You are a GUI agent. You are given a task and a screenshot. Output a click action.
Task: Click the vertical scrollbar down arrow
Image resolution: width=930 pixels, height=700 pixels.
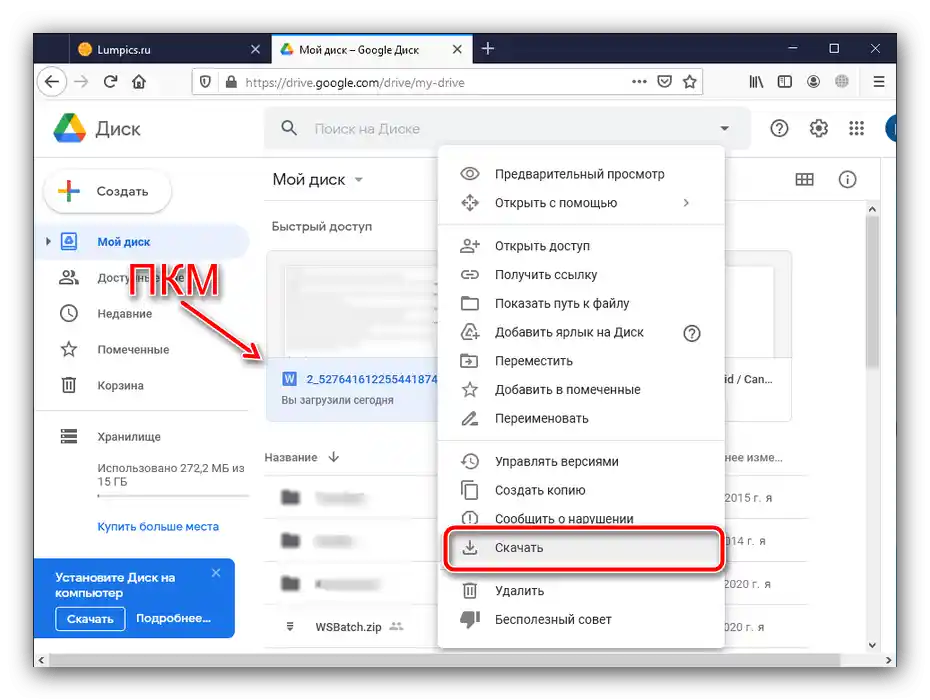pyautogui.click(x=872, y=645)
